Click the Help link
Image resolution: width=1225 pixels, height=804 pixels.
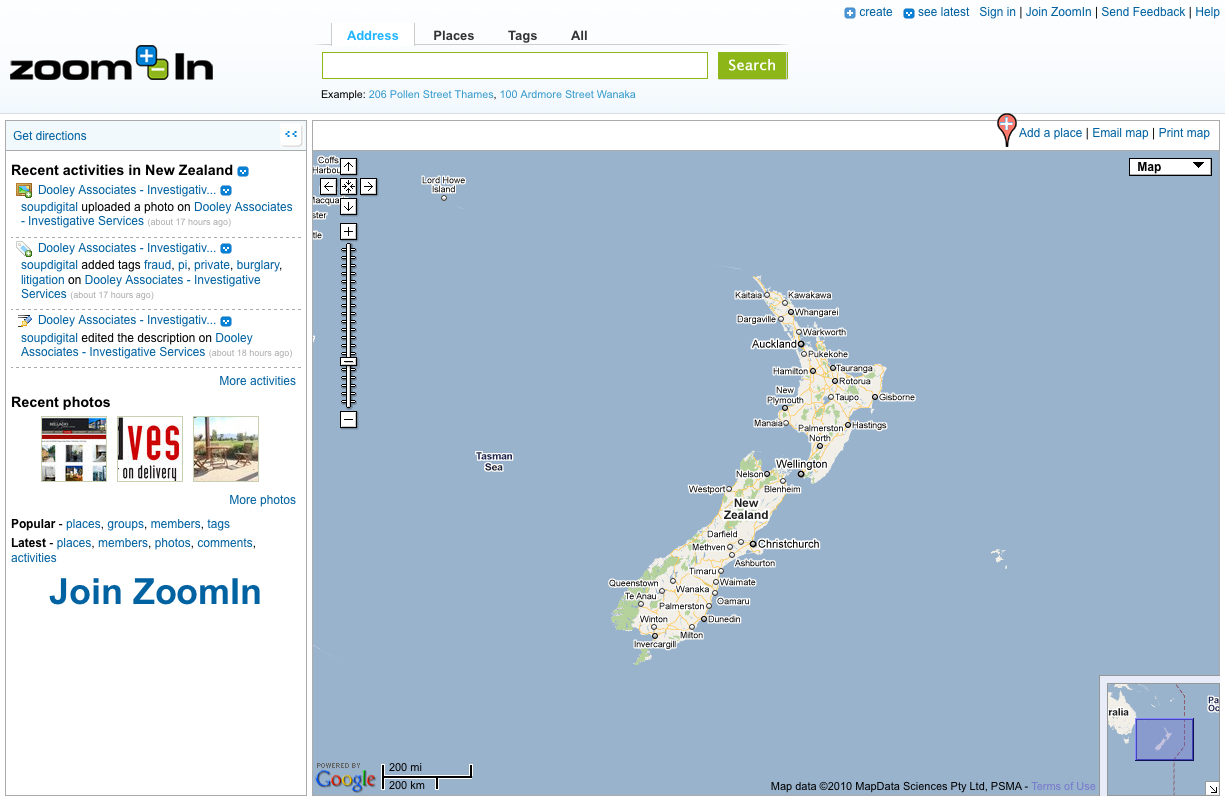click(1207, 12)
